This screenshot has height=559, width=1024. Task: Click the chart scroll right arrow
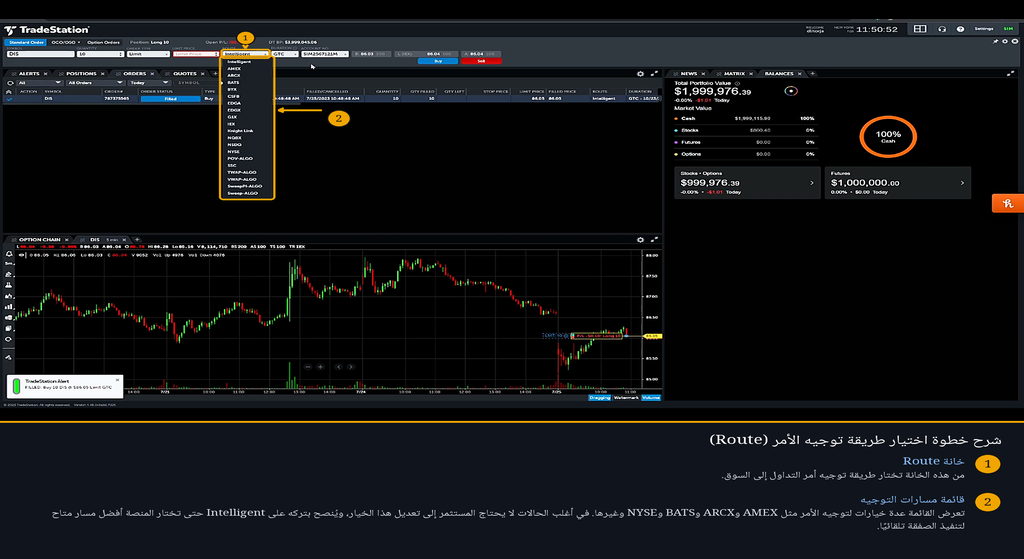[351, 367]
